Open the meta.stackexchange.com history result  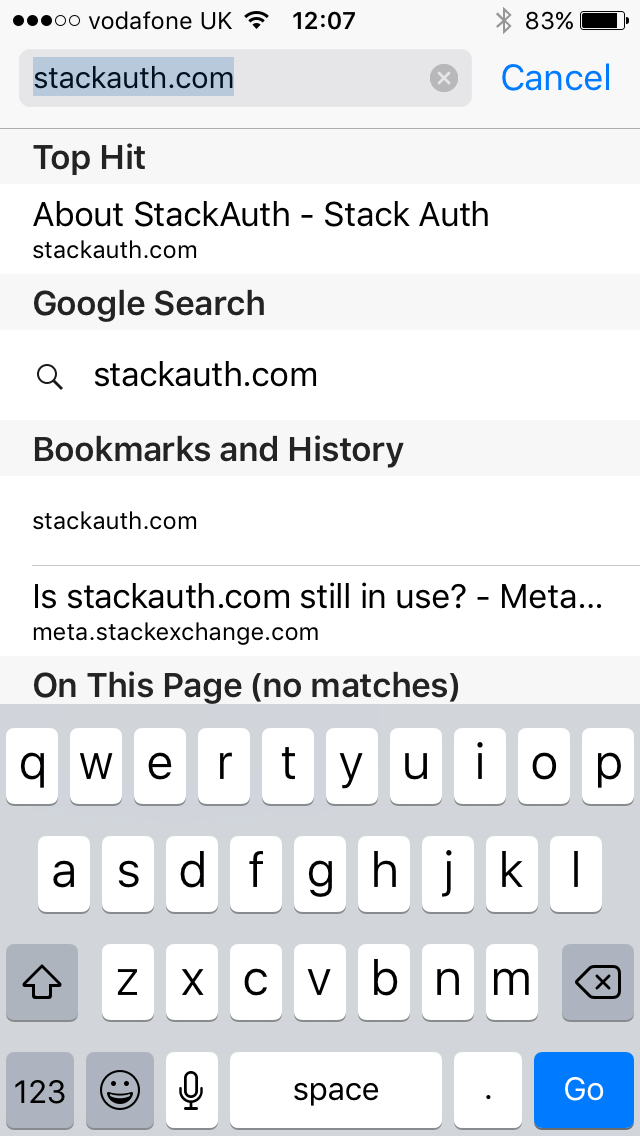318,611
